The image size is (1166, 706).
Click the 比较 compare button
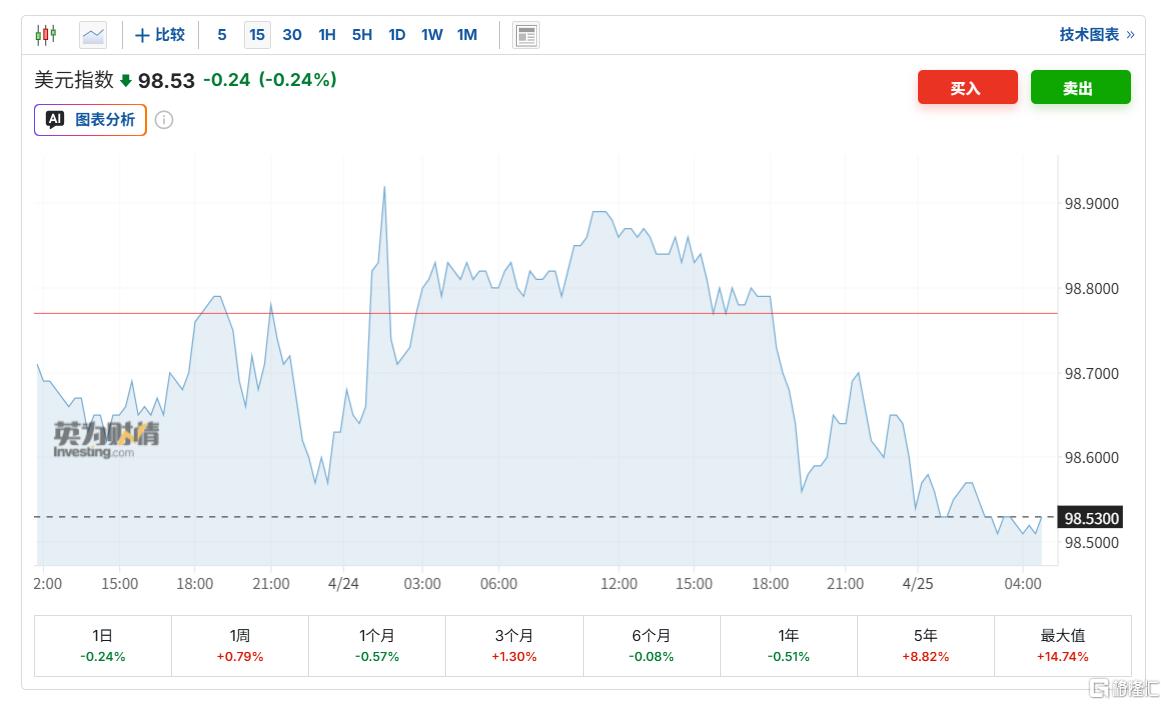point(160,35)
